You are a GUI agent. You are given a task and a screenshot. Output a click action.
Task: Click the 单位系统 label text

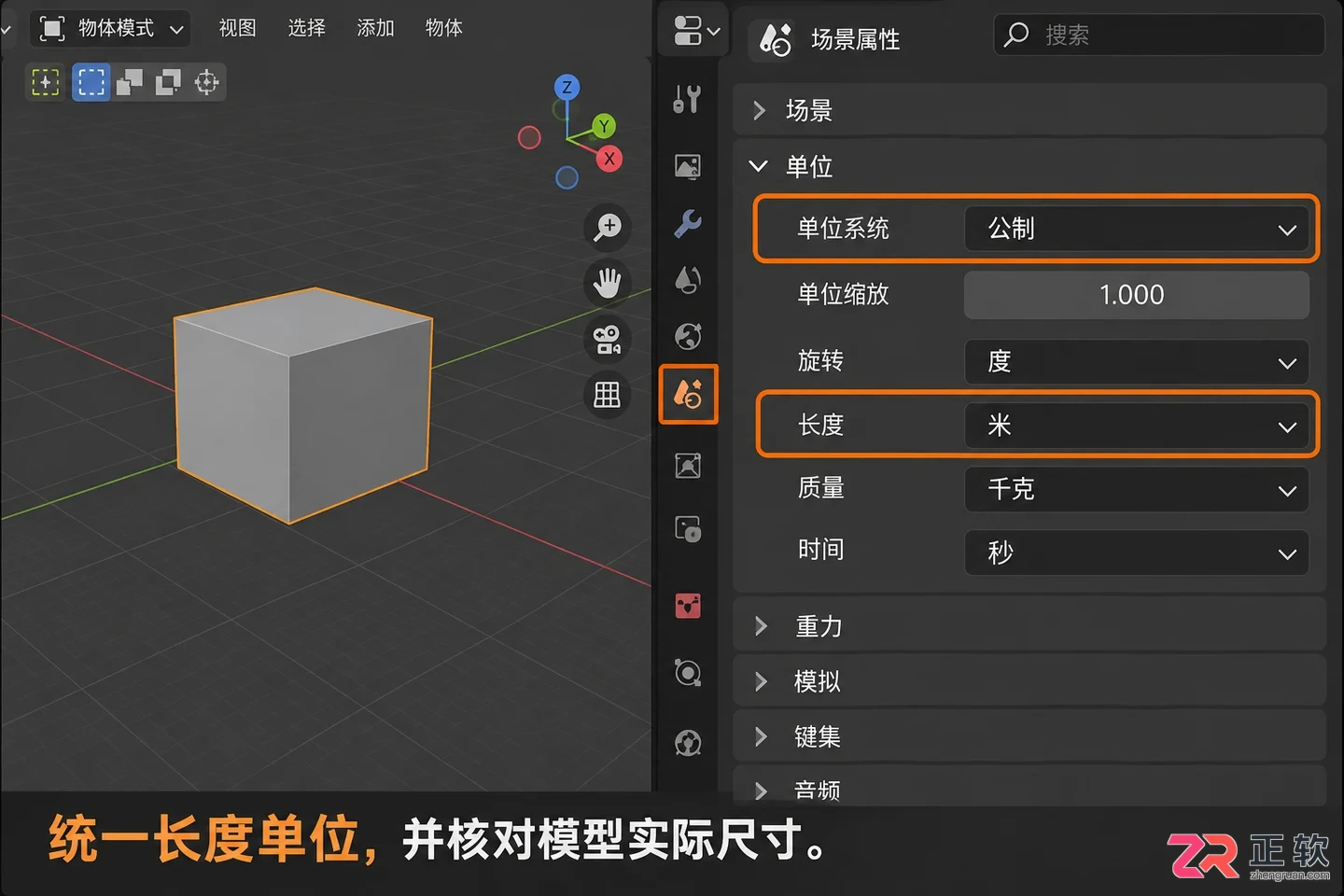point(843,229)
